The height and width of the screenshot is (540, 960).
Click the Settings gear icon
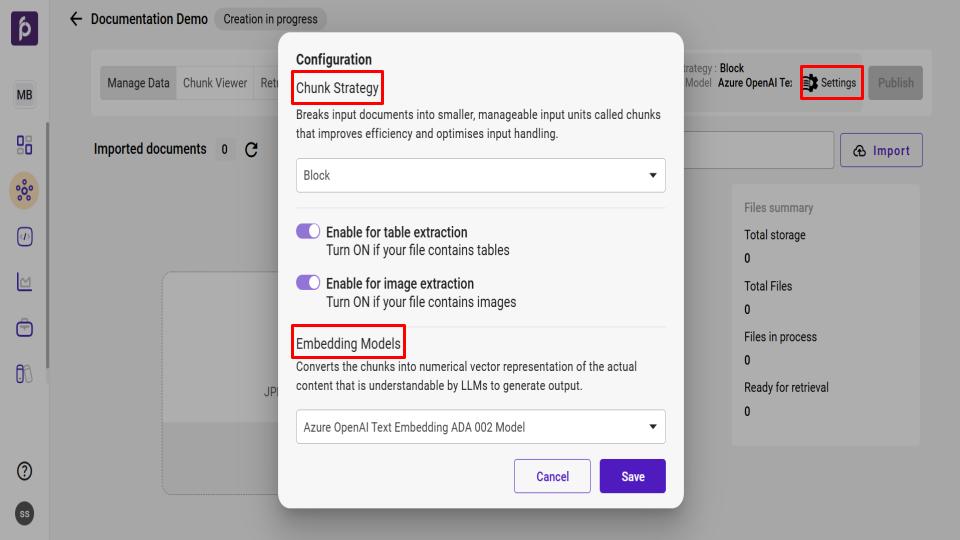[x=810, y=83]
